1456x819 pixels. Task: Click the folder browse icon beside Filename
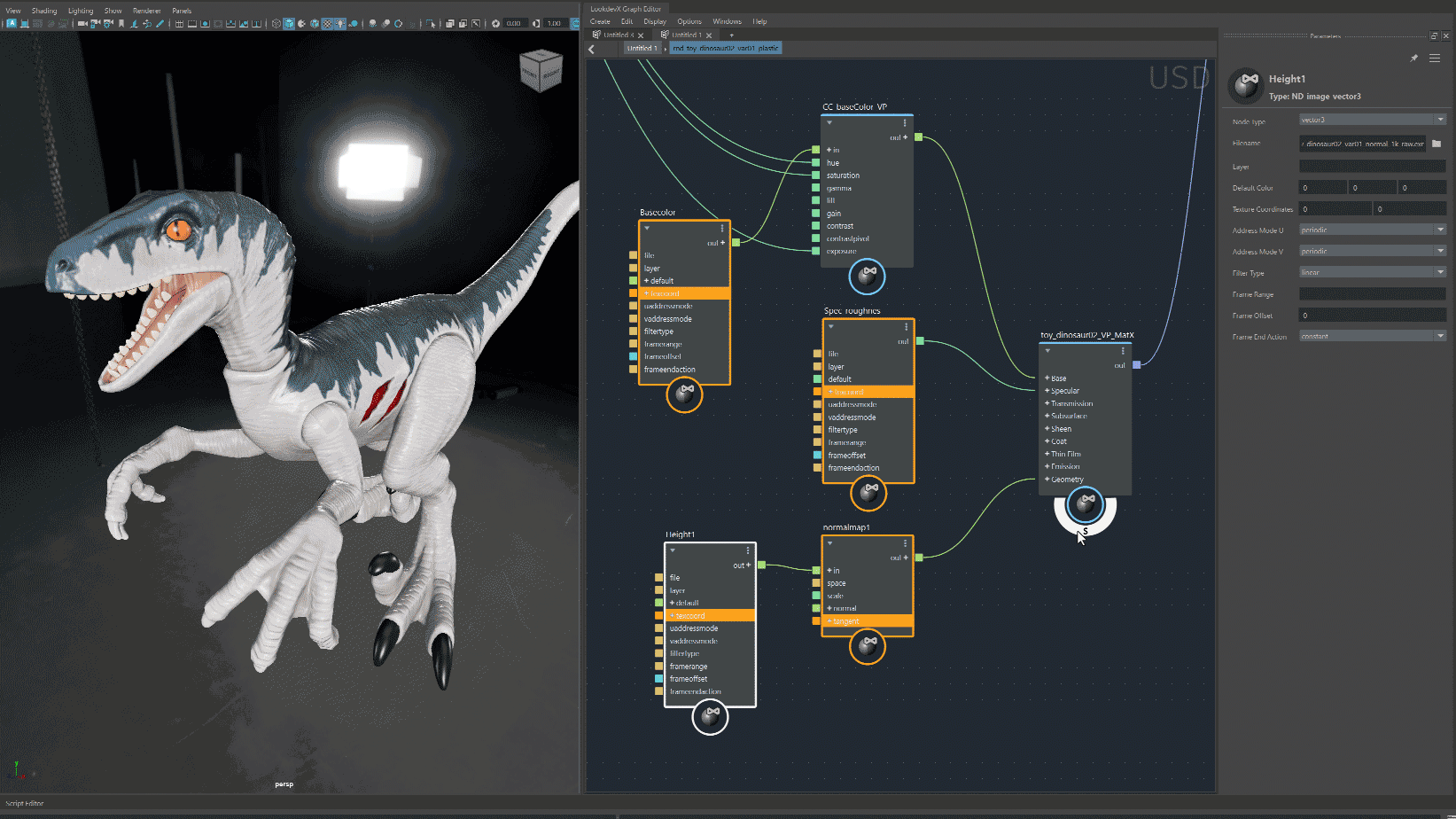[1437, 144]
